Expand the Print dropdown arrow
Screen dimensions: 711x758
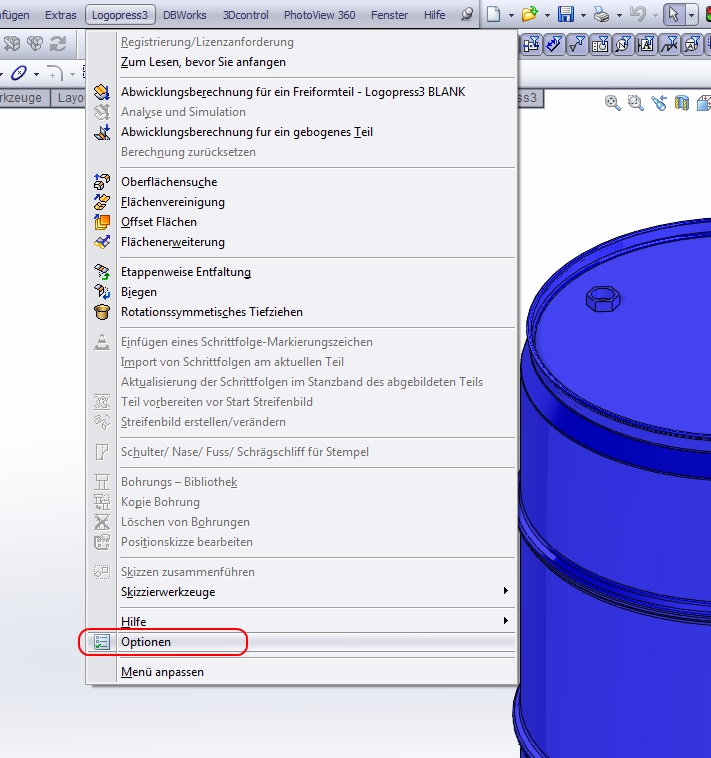click(619, 15)
